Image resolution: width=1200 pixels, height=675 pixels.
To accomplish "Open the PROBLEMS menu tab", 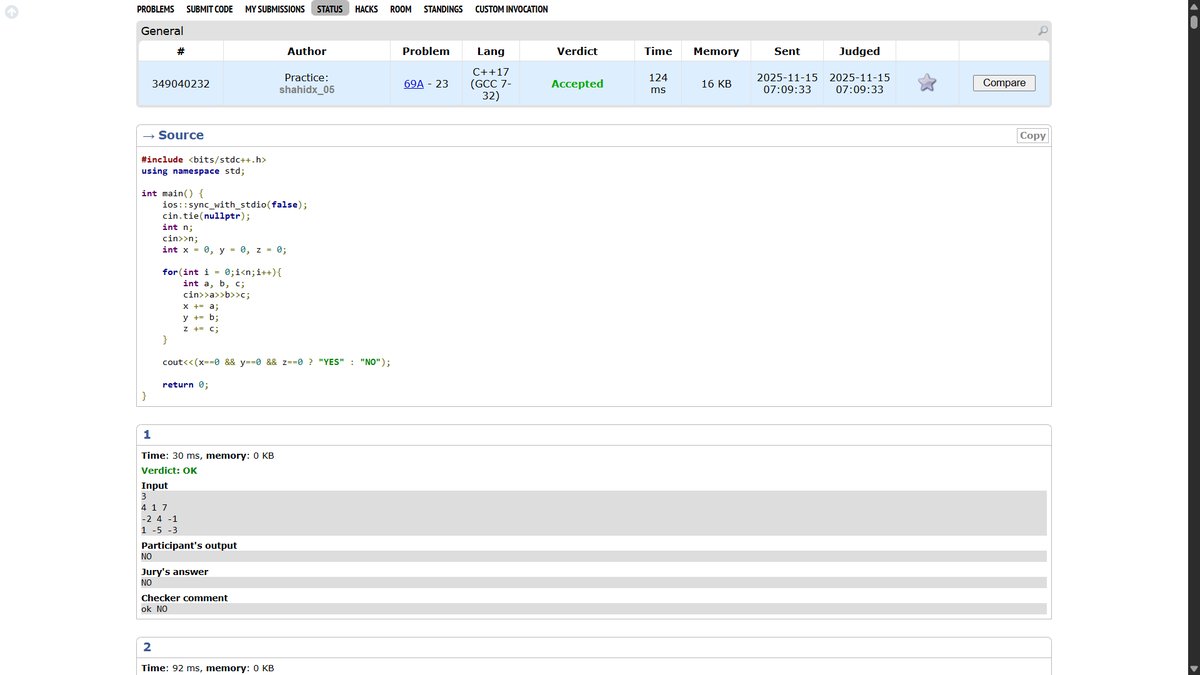I will point(155,9).
